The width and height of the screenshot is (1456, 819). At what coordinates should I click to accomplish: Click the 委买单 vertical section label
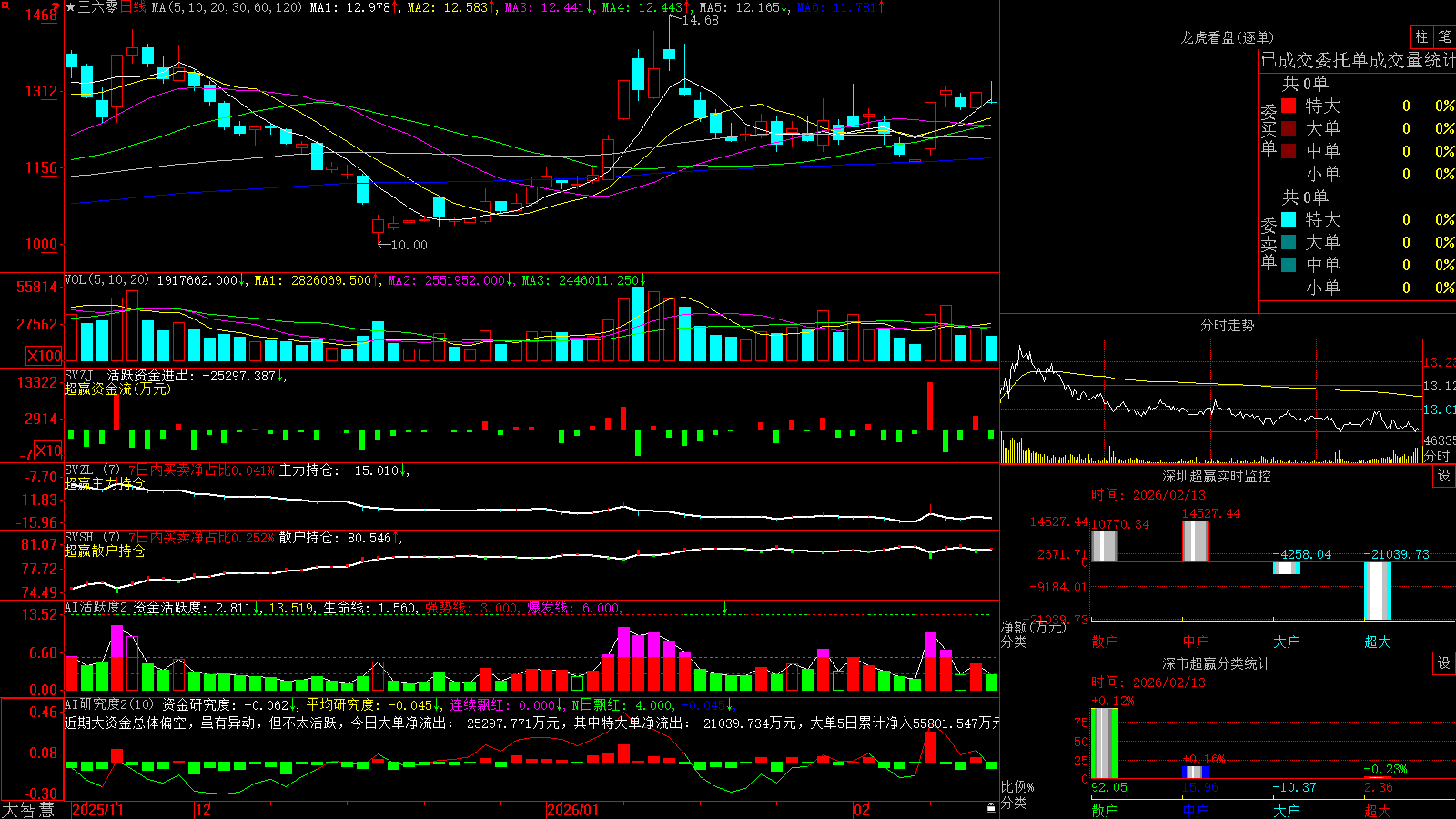(x=1269, y=130)
